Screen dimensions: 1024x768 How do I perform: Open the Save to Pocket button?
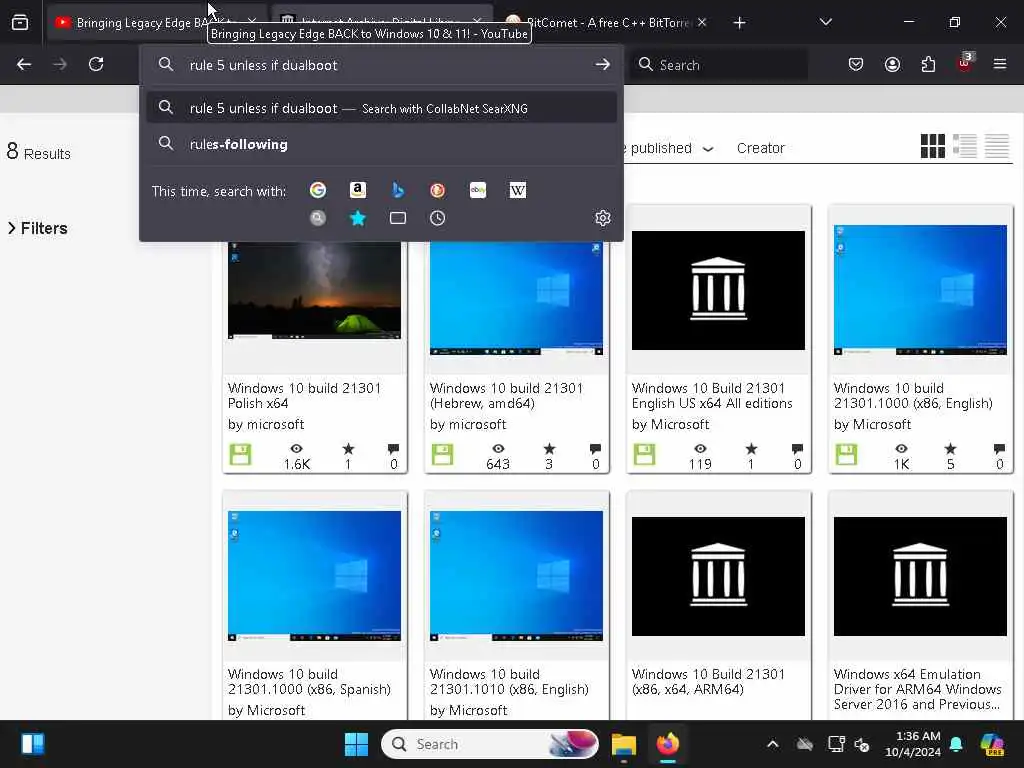pos(856,64)
